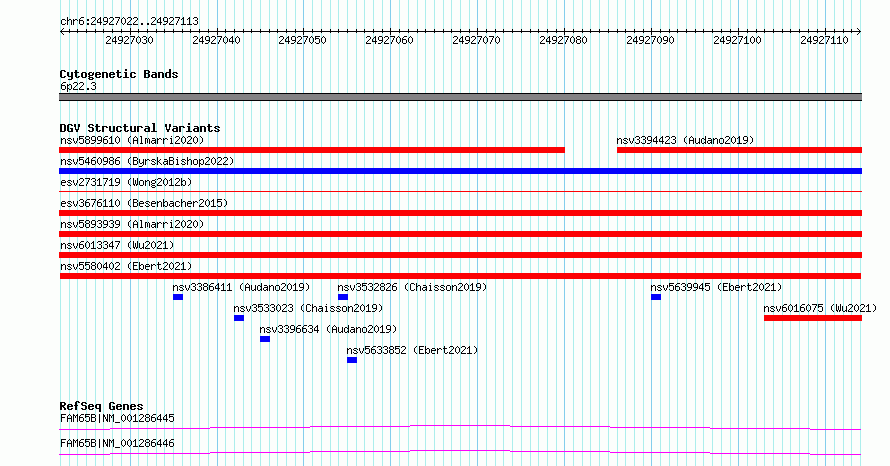Click the nsv3394423 (Audano2019) variant label
The image size is (890, 466).
[x=685, y=140]
